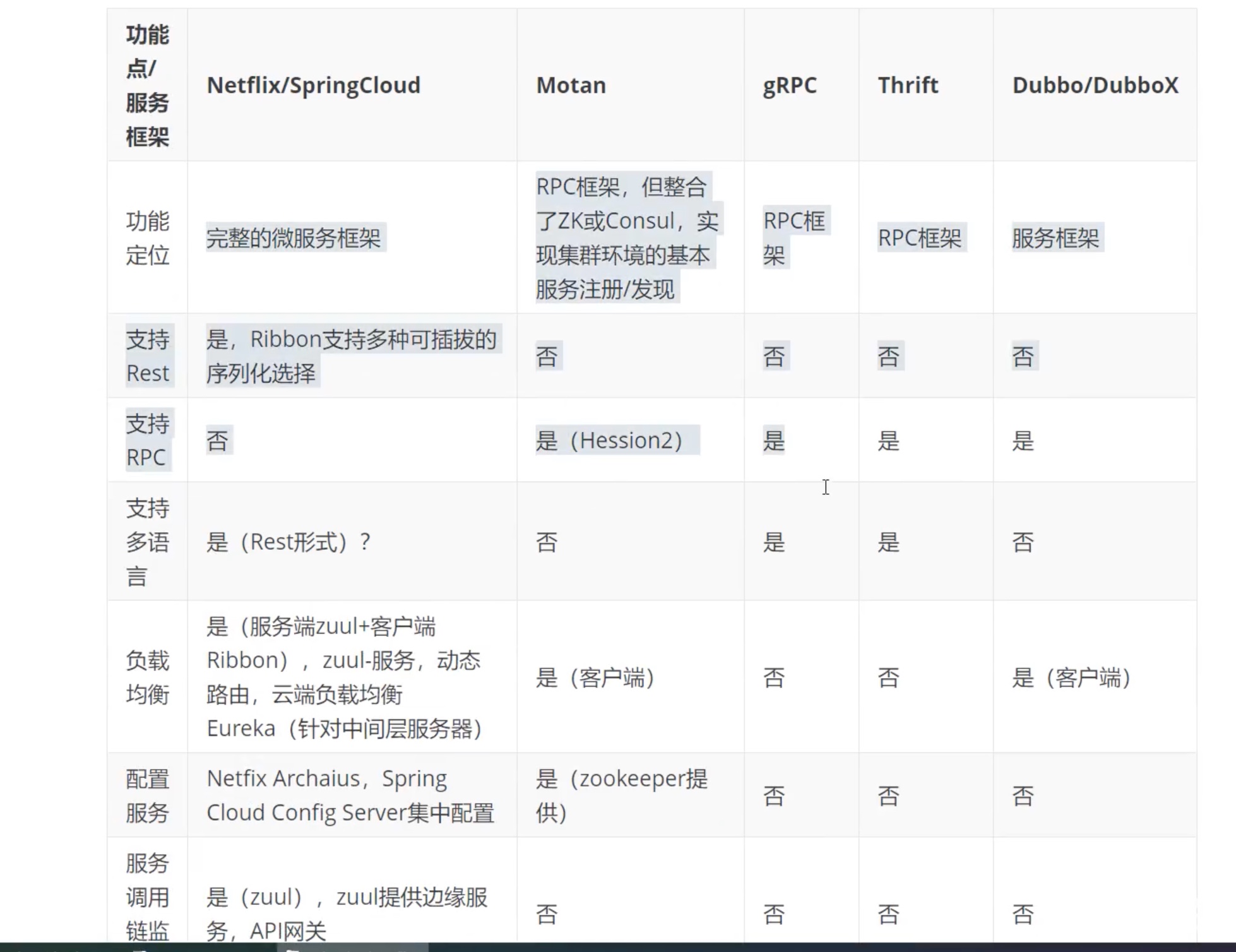This screenshot has width=1236, height=952.
Task: Select the 支持Rest row label
Action: [x=146, y=356]
